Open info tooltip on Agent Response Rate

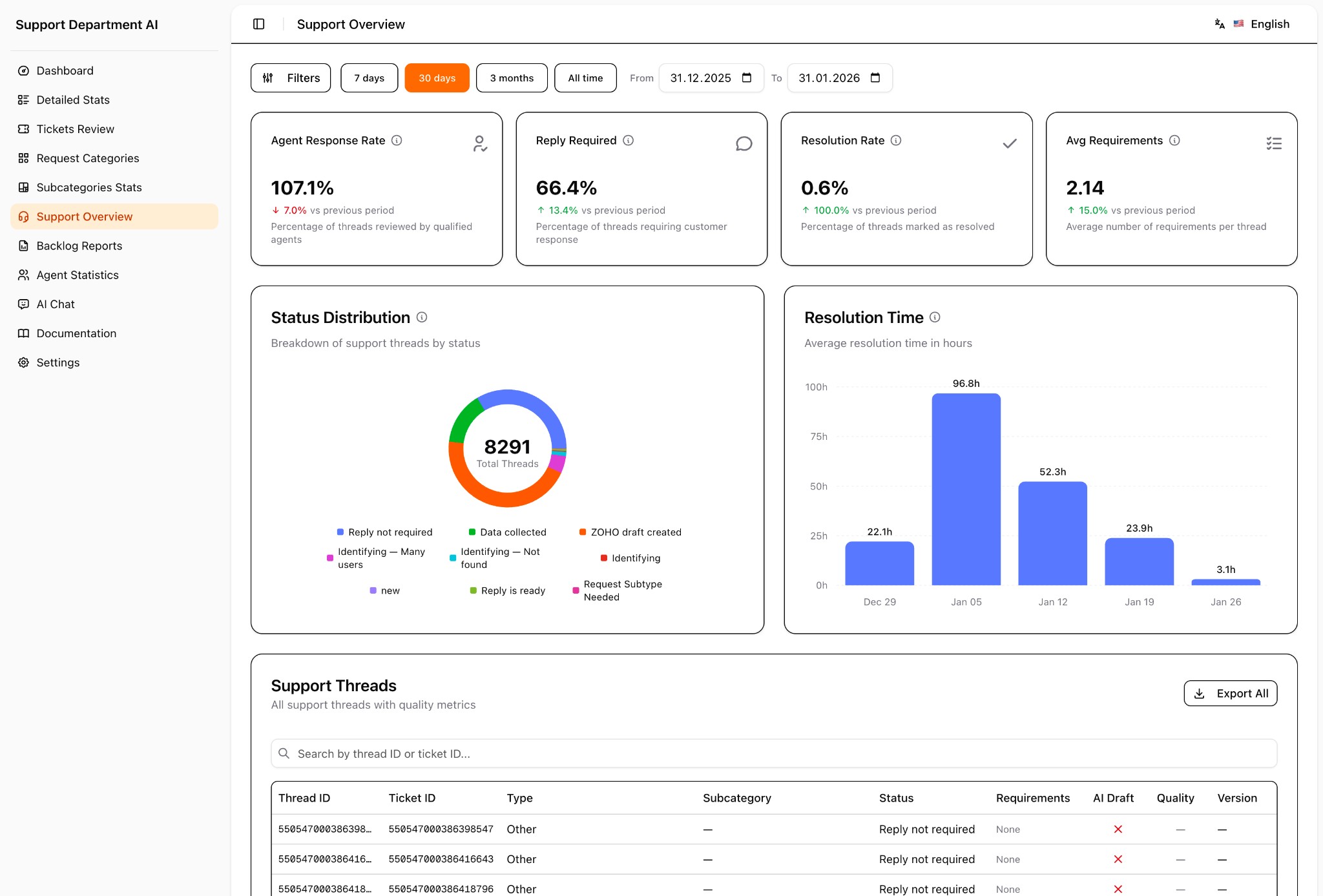(x=398, y=140)
